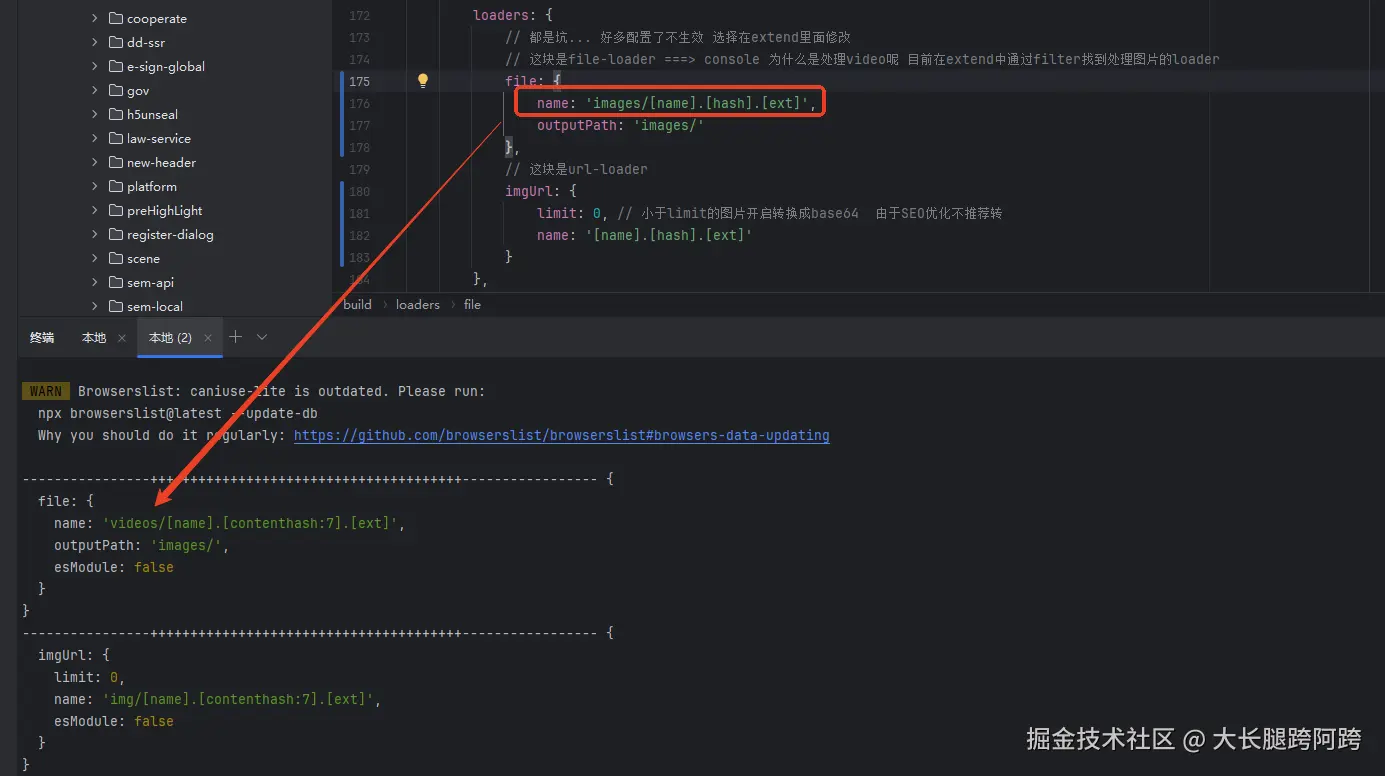
Task: Click the '[name].[hash].[ext]' string on line 182
Action: pos(669,235)
